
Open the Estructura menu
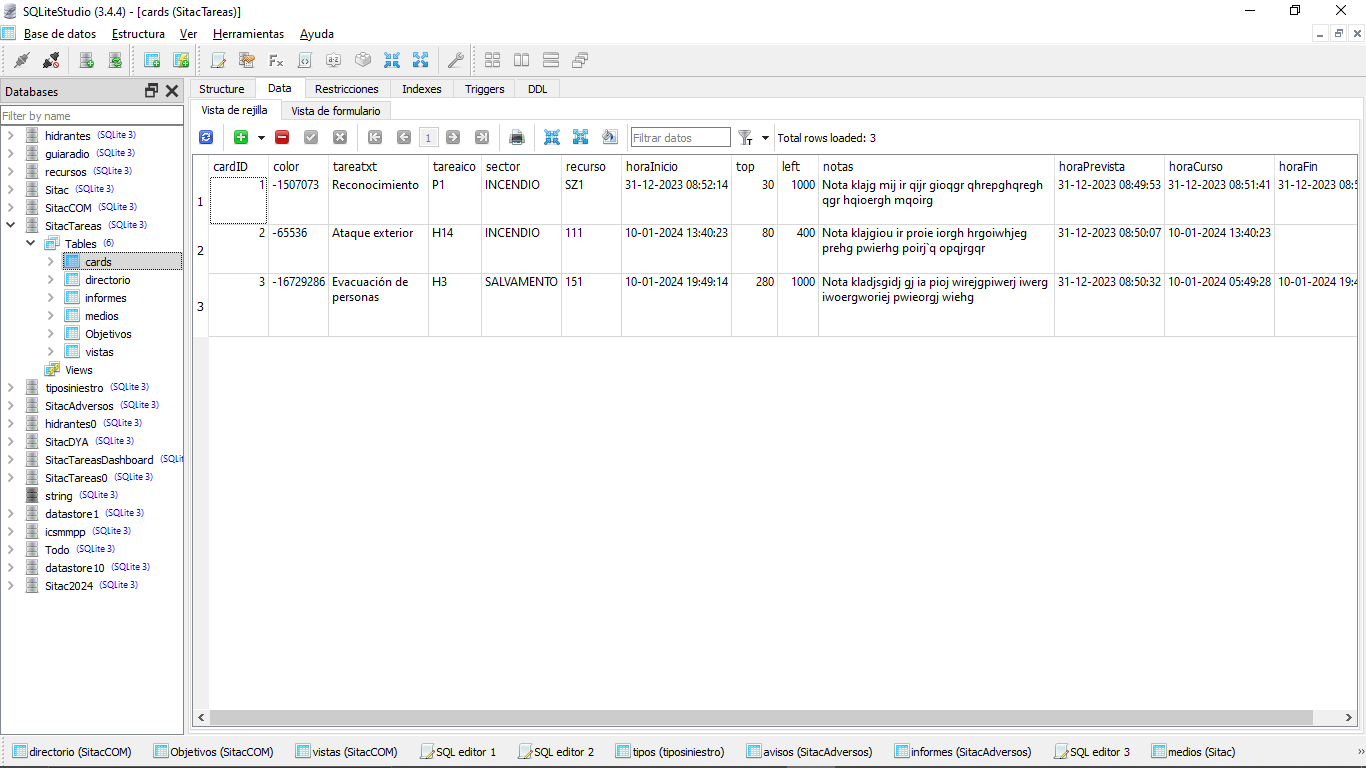[138, 34]
